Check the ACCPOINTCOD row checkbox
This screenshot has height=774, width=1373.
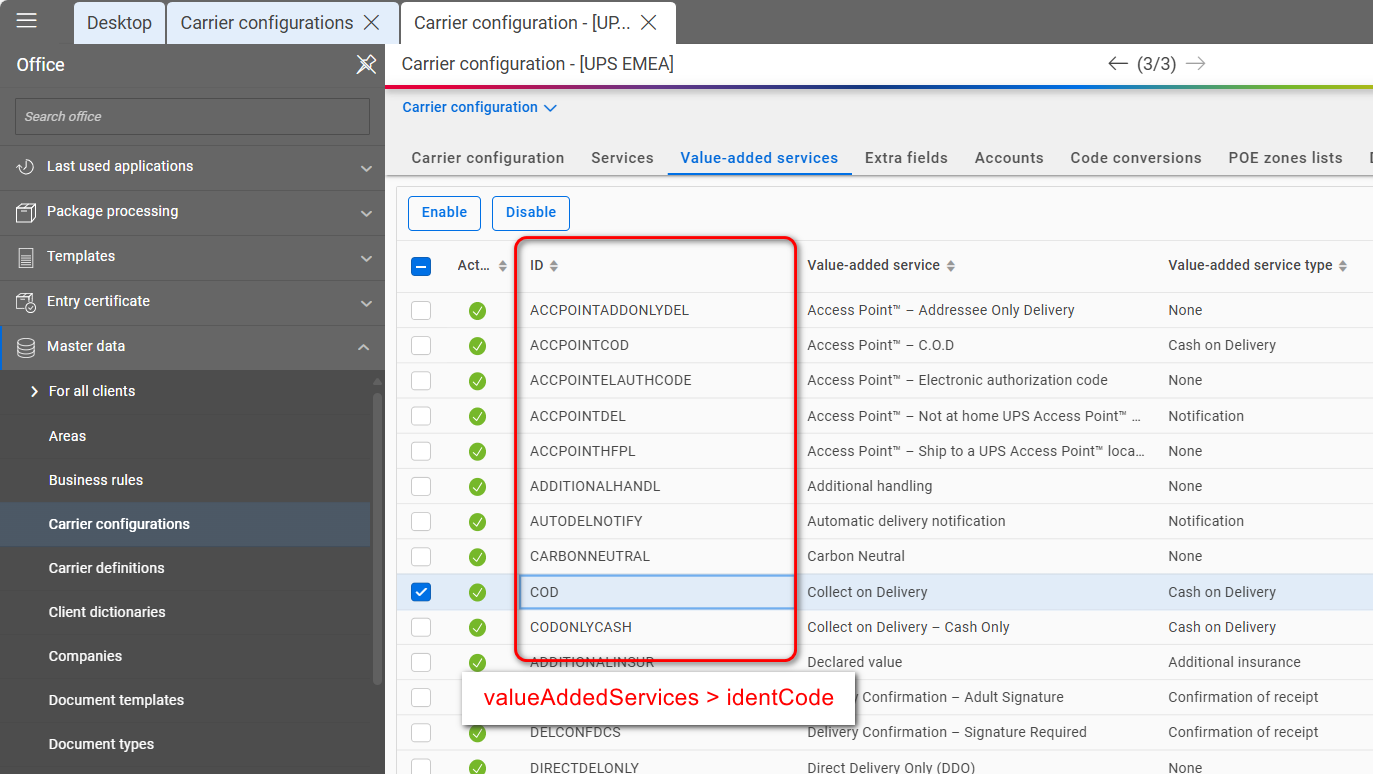421,345
